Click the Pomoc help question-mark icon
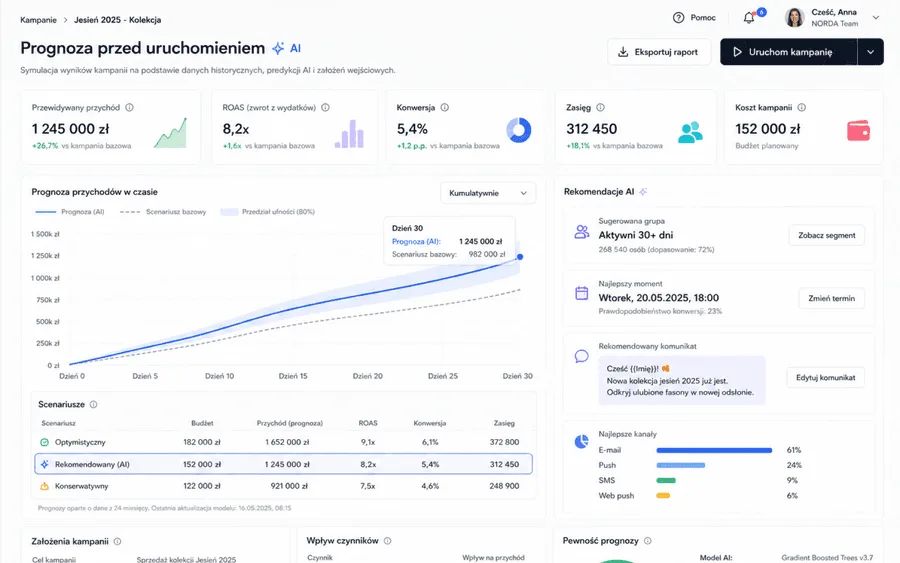The image size is (900, 563). click(678, 18)
